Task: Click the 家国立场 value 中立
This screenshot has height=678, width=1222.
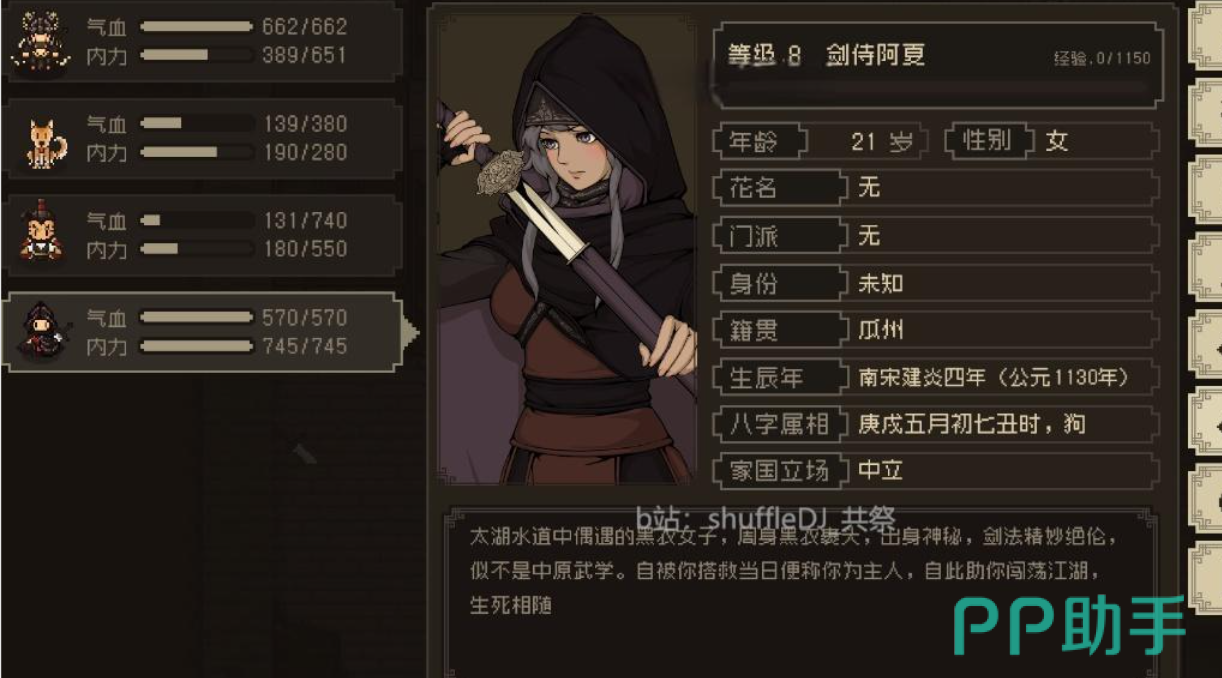Action: tap(881, 470)
